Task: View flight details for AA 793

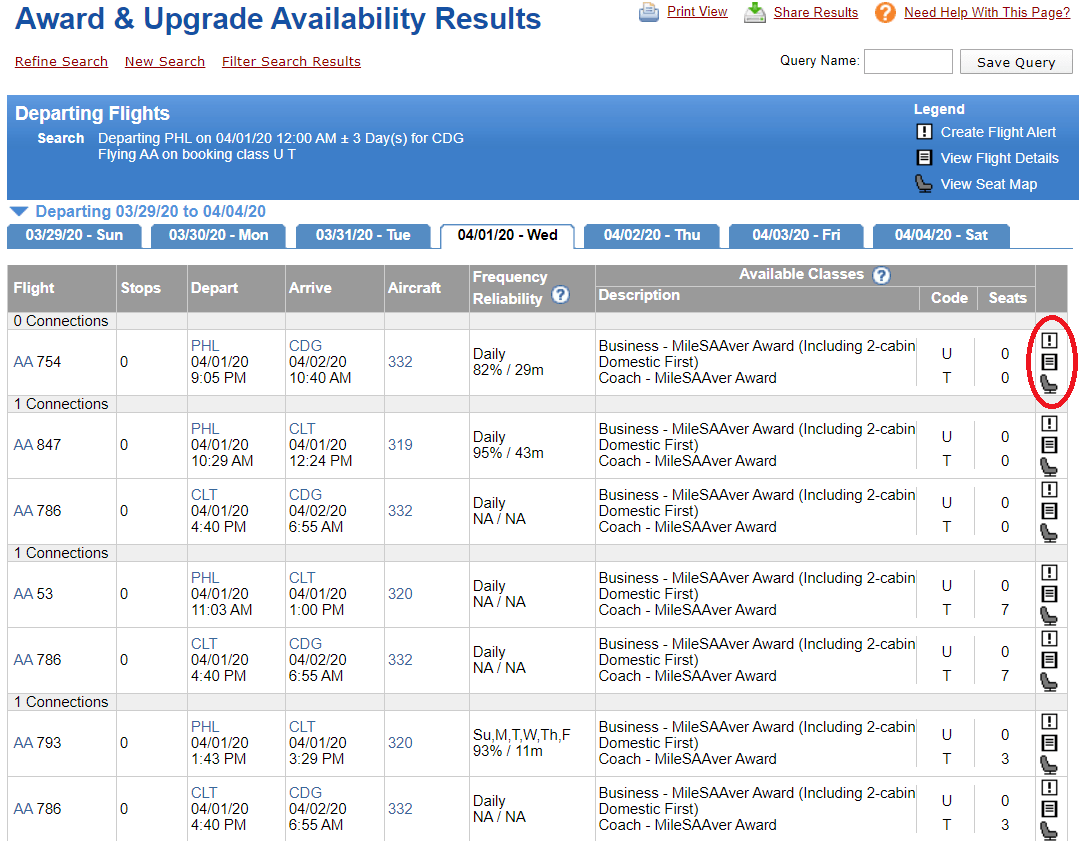Action: [1049, 743]
